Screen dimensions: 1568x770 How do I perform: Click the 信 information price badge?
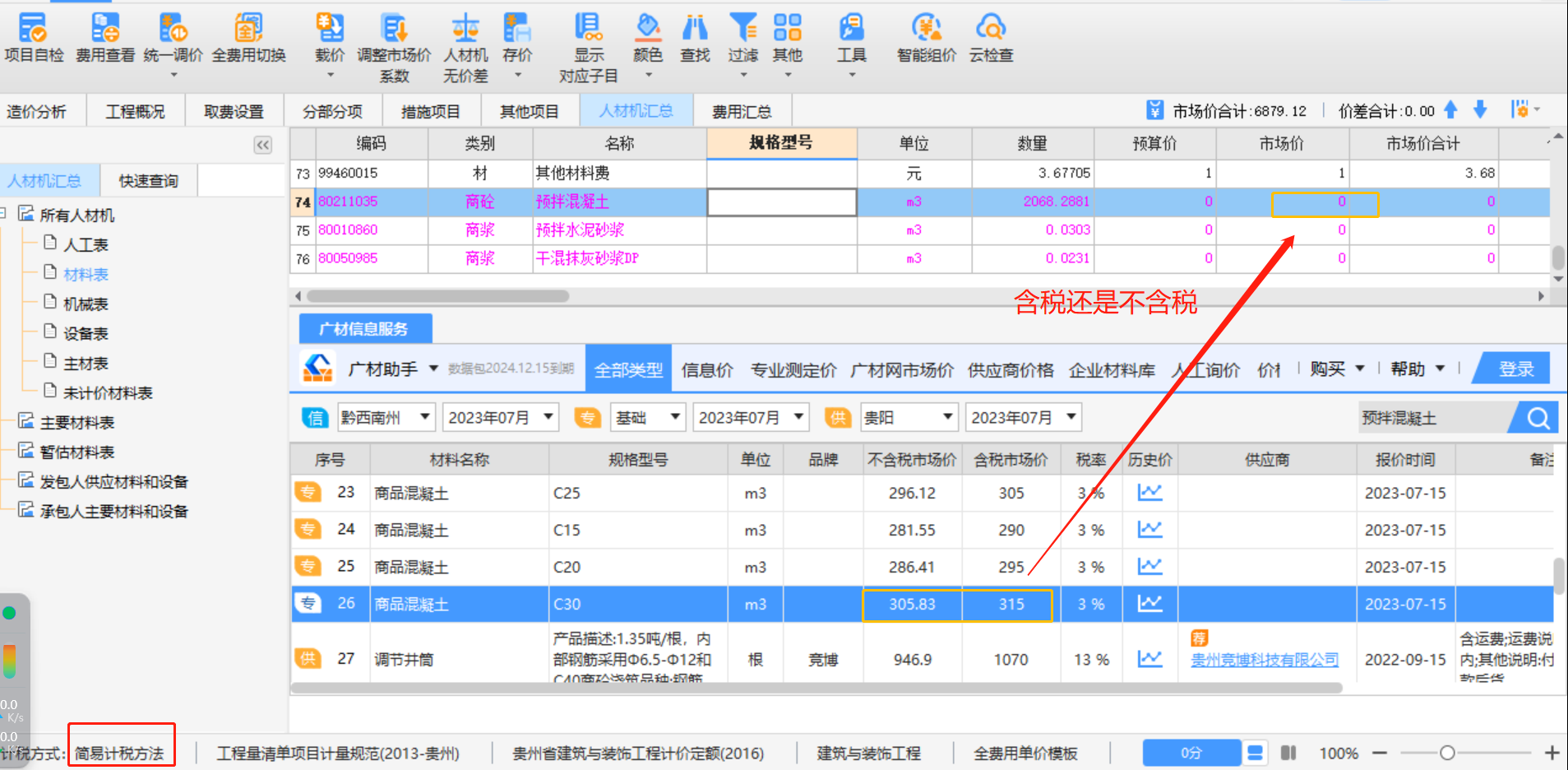pyautogui.click(x=315, y=418)
